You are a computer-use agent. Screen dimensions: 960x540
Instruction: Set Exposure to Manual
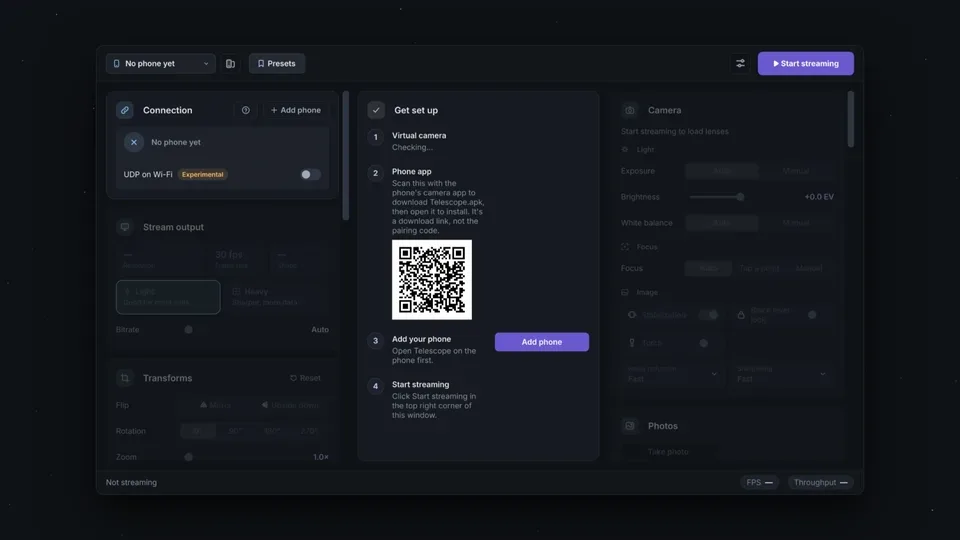tap(796, 171)
